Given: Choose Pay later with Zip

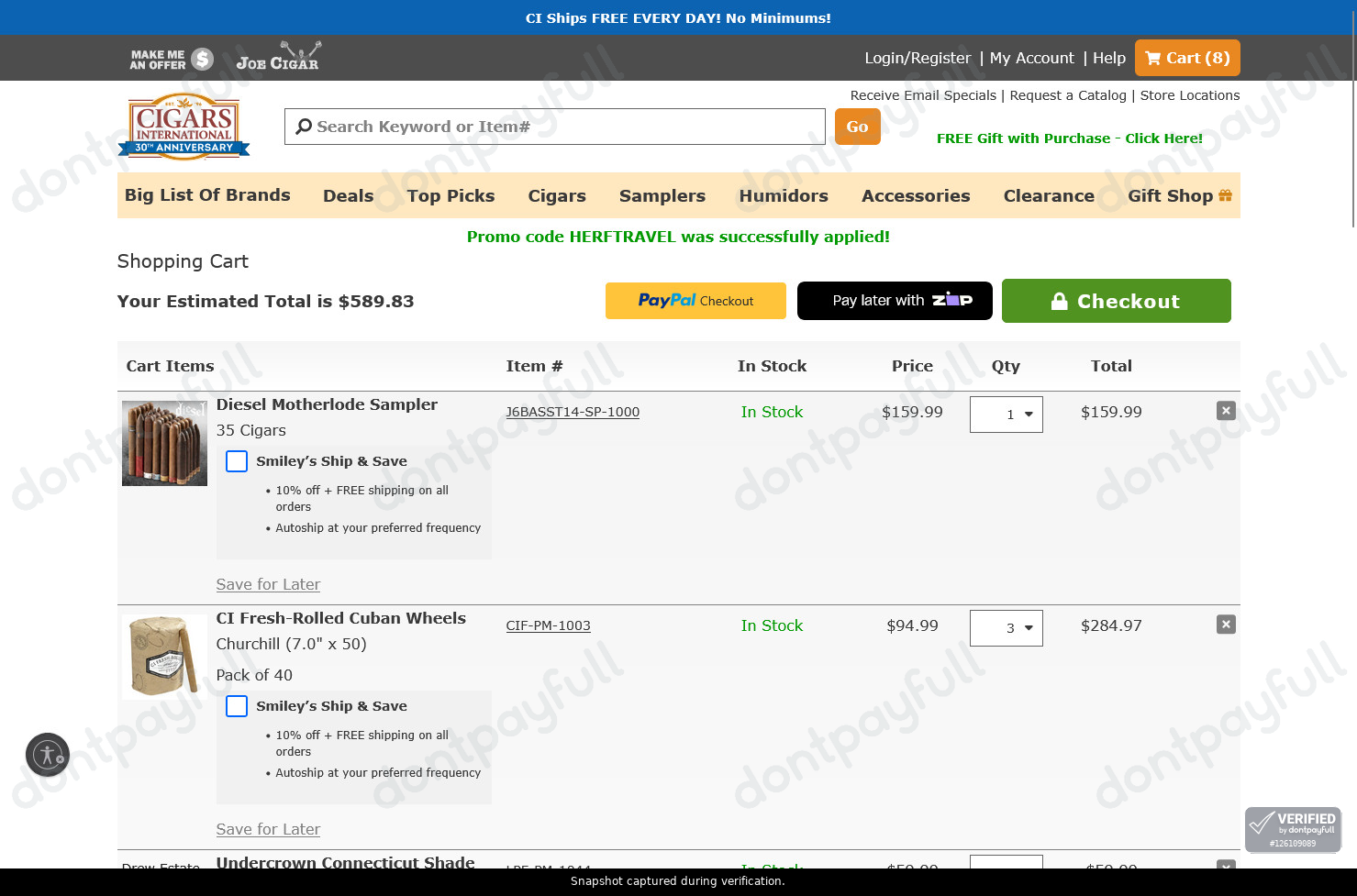Looking at the screenshot, I should 895,301.
